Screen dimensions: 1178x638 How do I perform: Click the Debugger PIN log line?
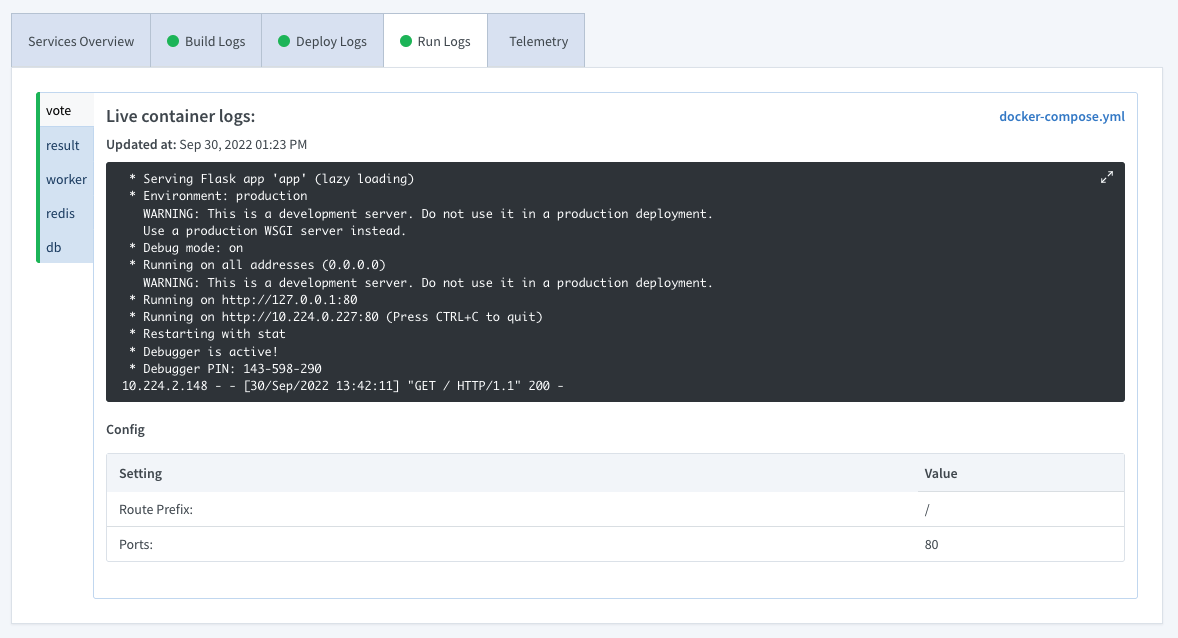(x=225, y=368)
